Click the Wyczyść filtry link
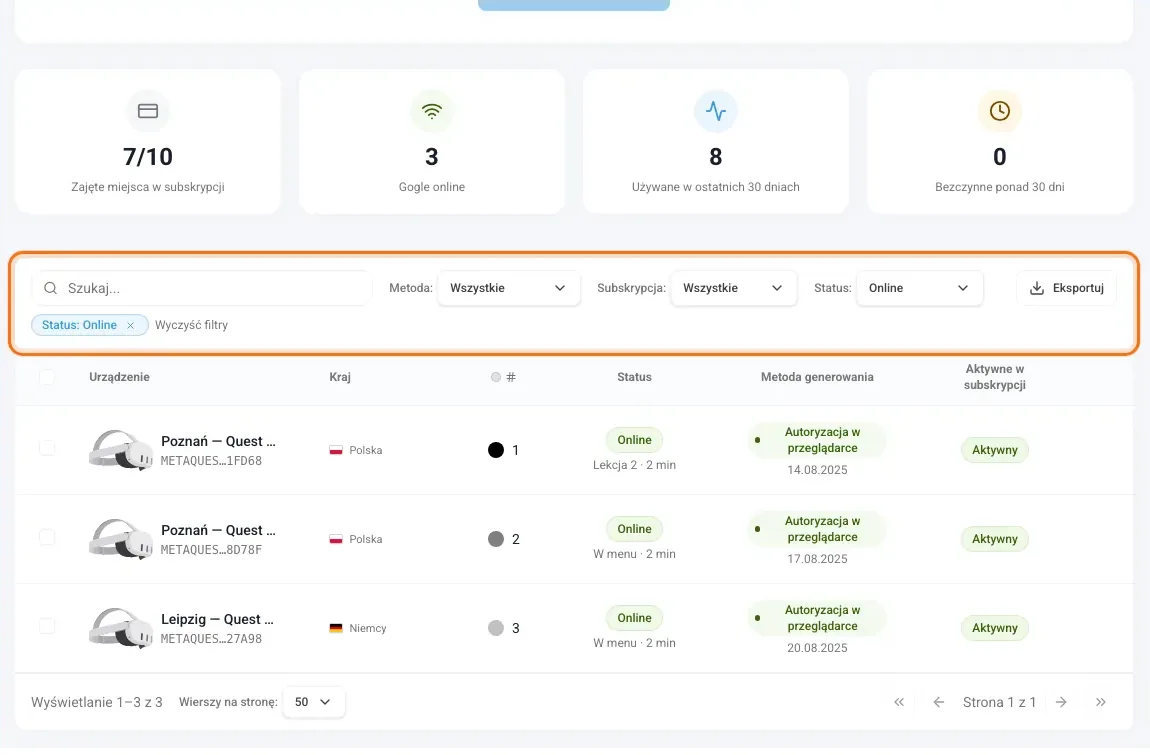The height and width of the screenshot is (755, 1150). (x=191, y=325)
